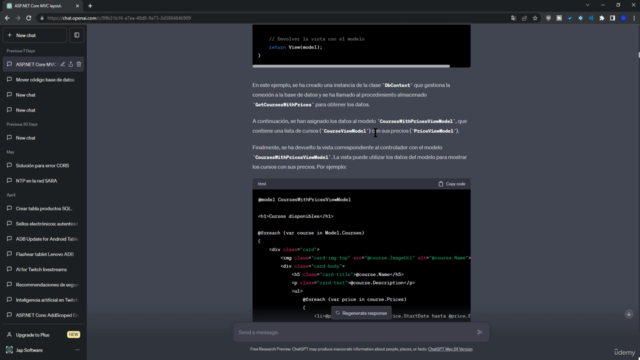Jump to bottom with the down-arrow button
The width and height of the screenshot is (640, 360).
coord(629,314)
